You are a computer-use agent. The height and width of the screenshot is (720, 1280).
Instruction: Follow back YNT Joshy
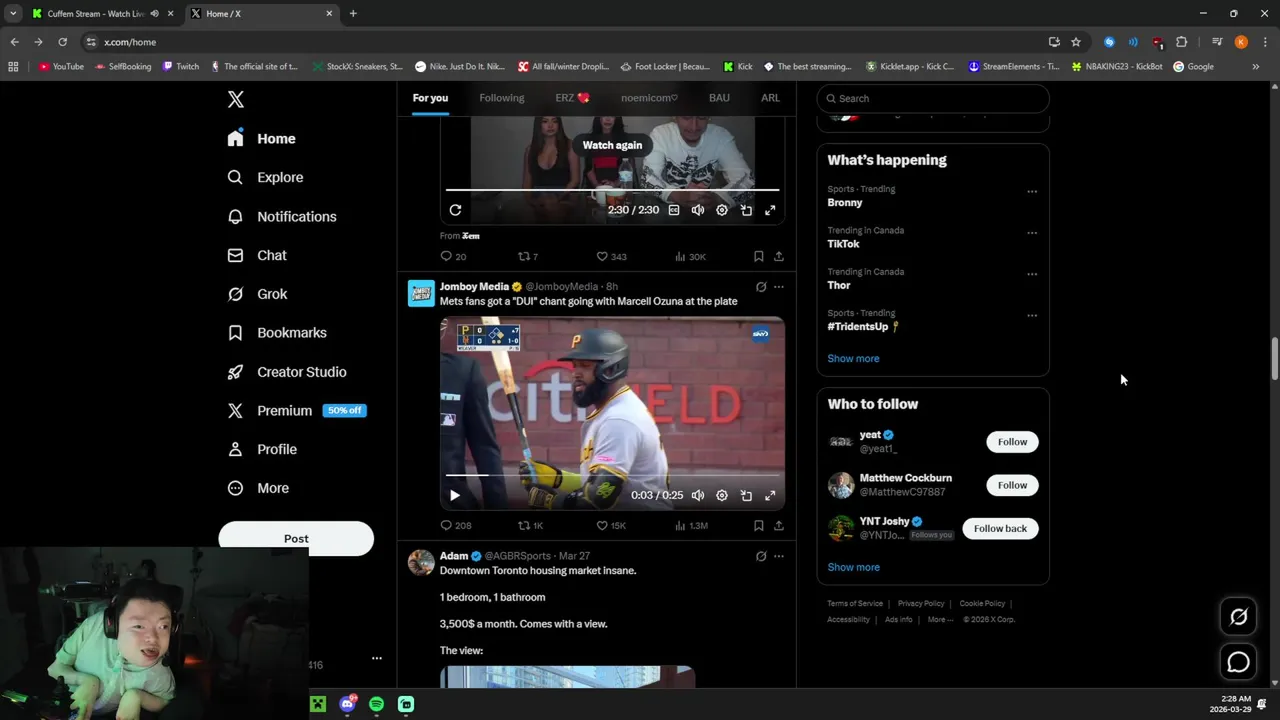pyautogui.click(x=1000, y=528)
